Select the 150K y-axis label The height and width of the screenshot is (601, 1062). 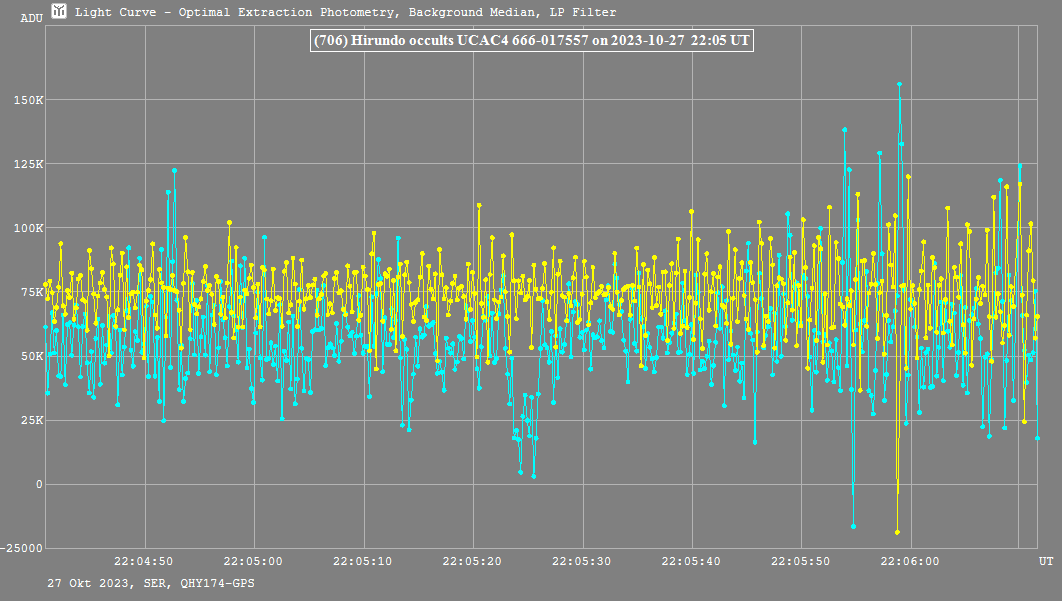click(27, 100)
